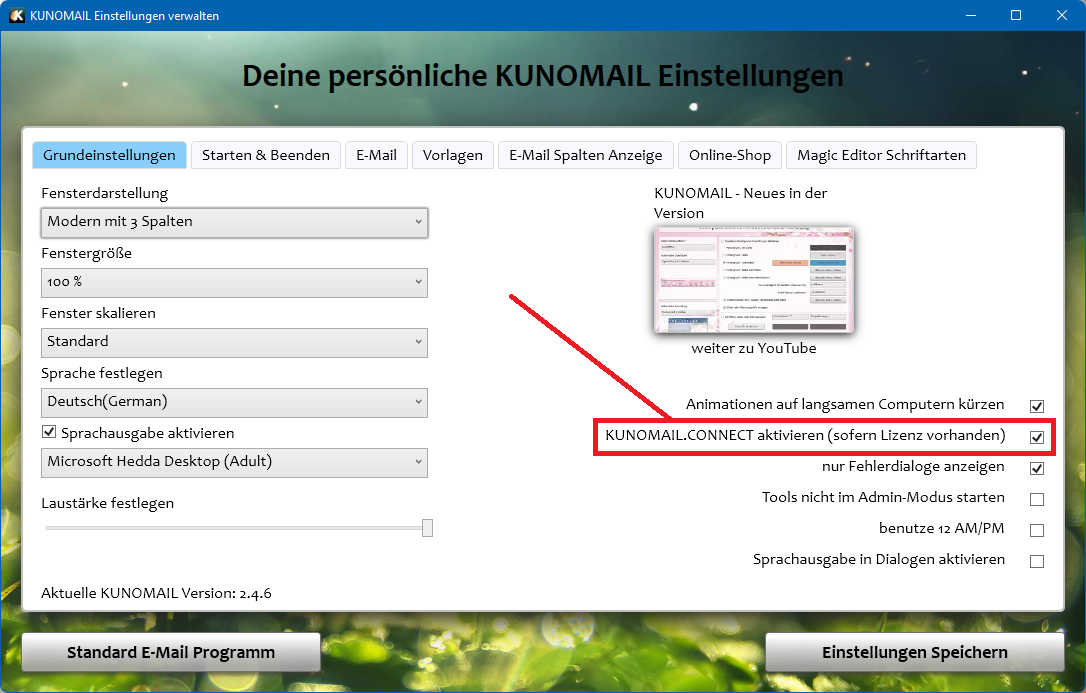Toggle KUNOMAIL.CONNECT aktivieren checkbox

point(1037,437)
